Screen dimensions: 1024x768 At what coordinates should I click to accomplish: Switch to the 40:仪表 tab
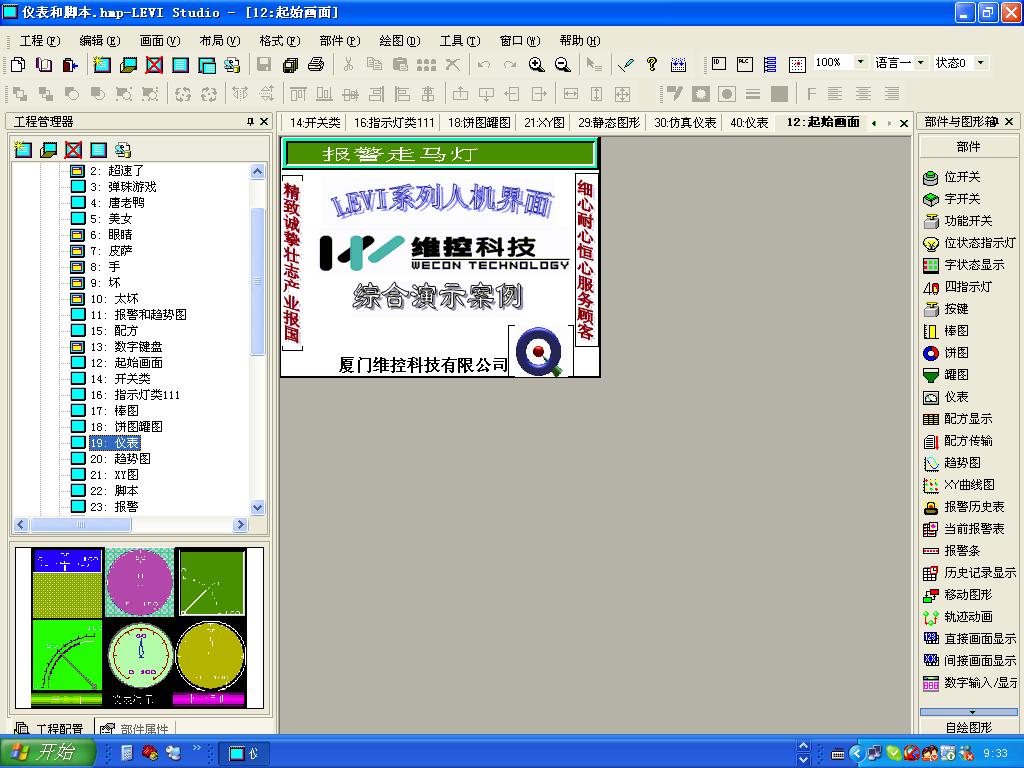click(x=749, y=123)
